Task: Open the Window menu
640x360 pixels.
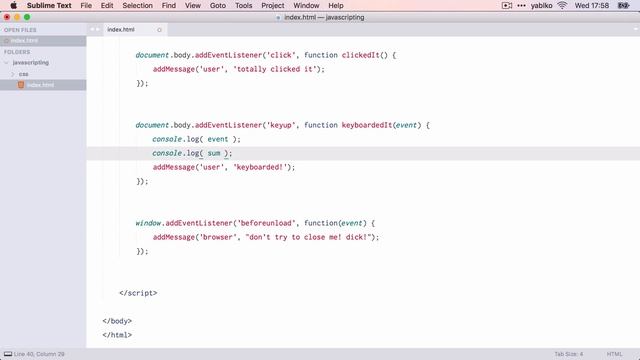Action: [306, 5]
